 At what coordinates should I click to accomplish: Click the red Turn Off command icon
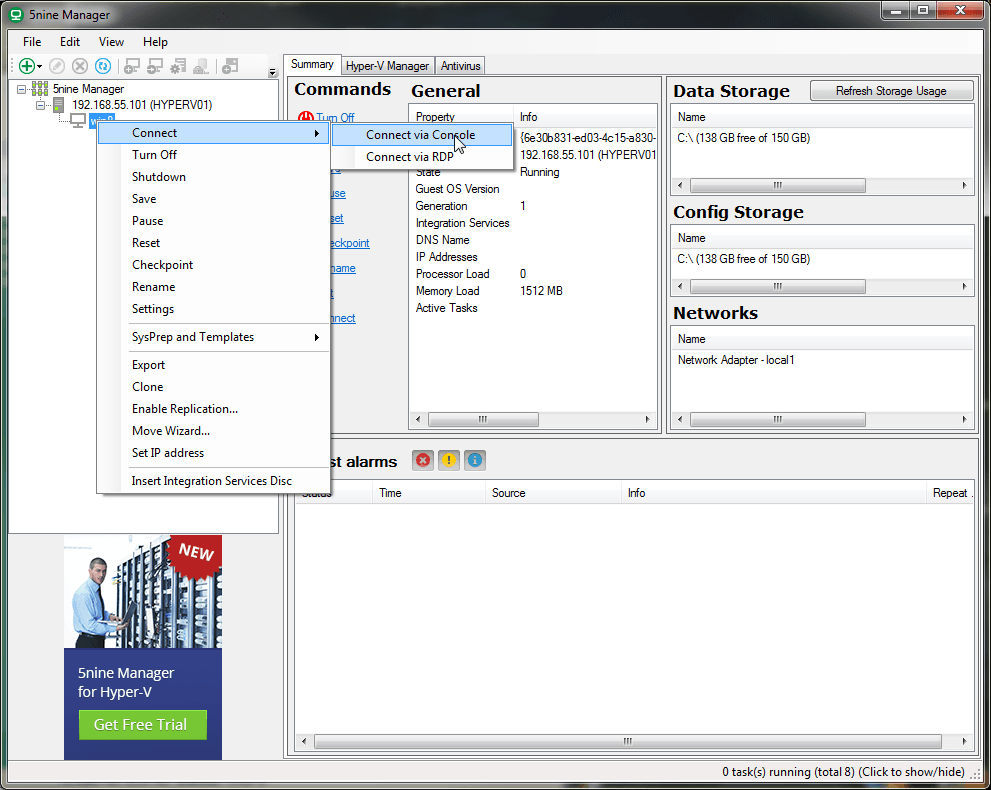point(307,118)
